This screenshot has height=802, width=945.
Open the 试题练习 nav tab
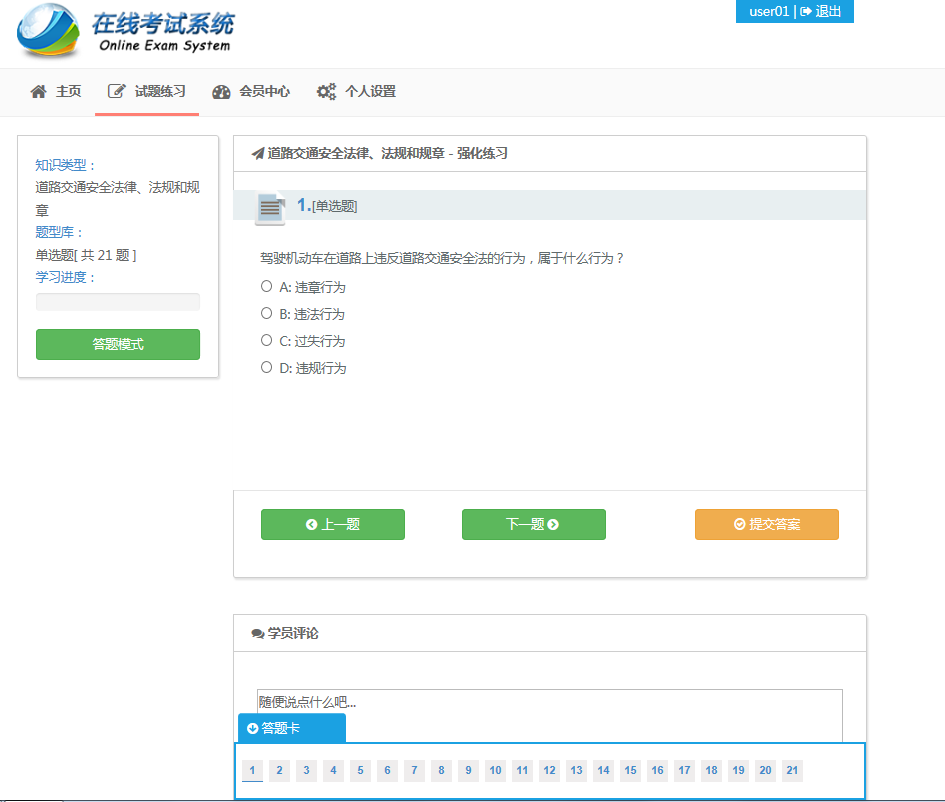(147, 92)
